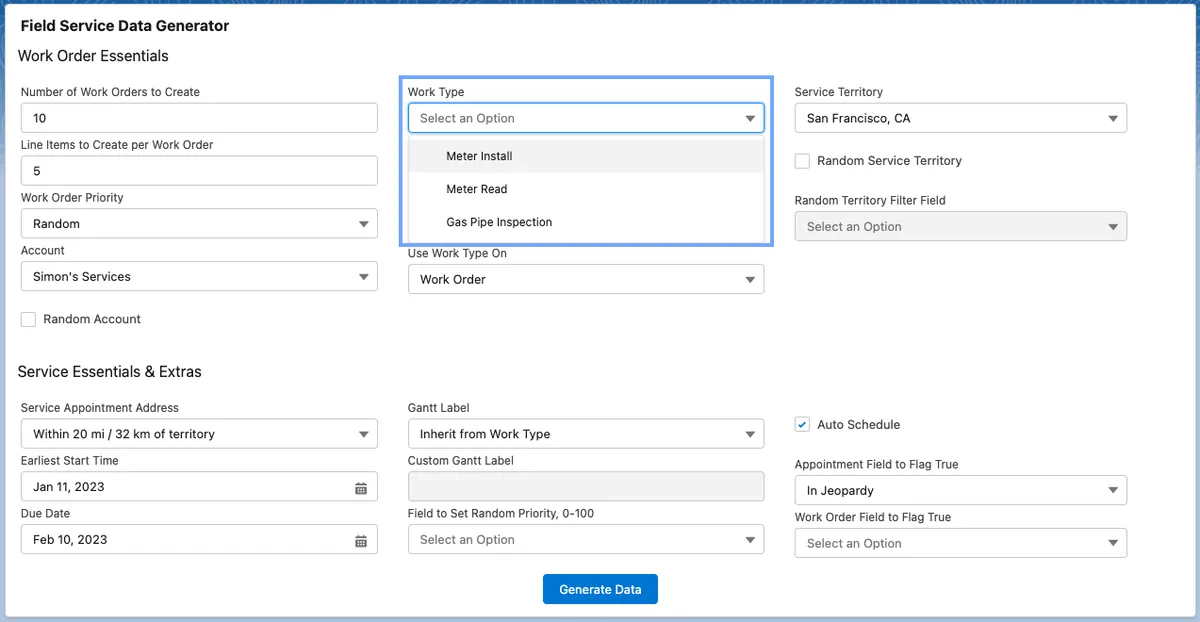Open the Earliest Start Time calendar icon
1200x622 pixels.
(361, 488)
